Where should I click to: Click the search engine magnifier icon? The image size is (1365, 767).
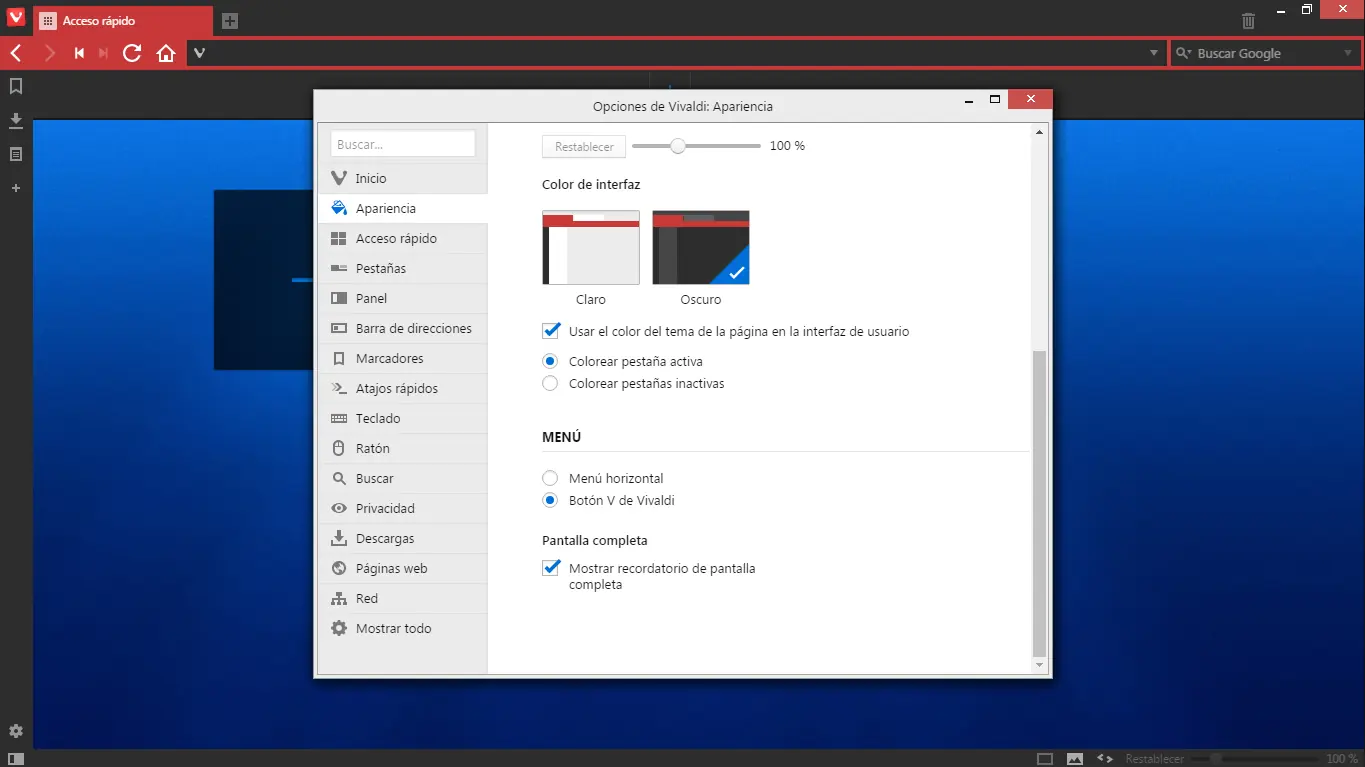[x=1183, y=53]
